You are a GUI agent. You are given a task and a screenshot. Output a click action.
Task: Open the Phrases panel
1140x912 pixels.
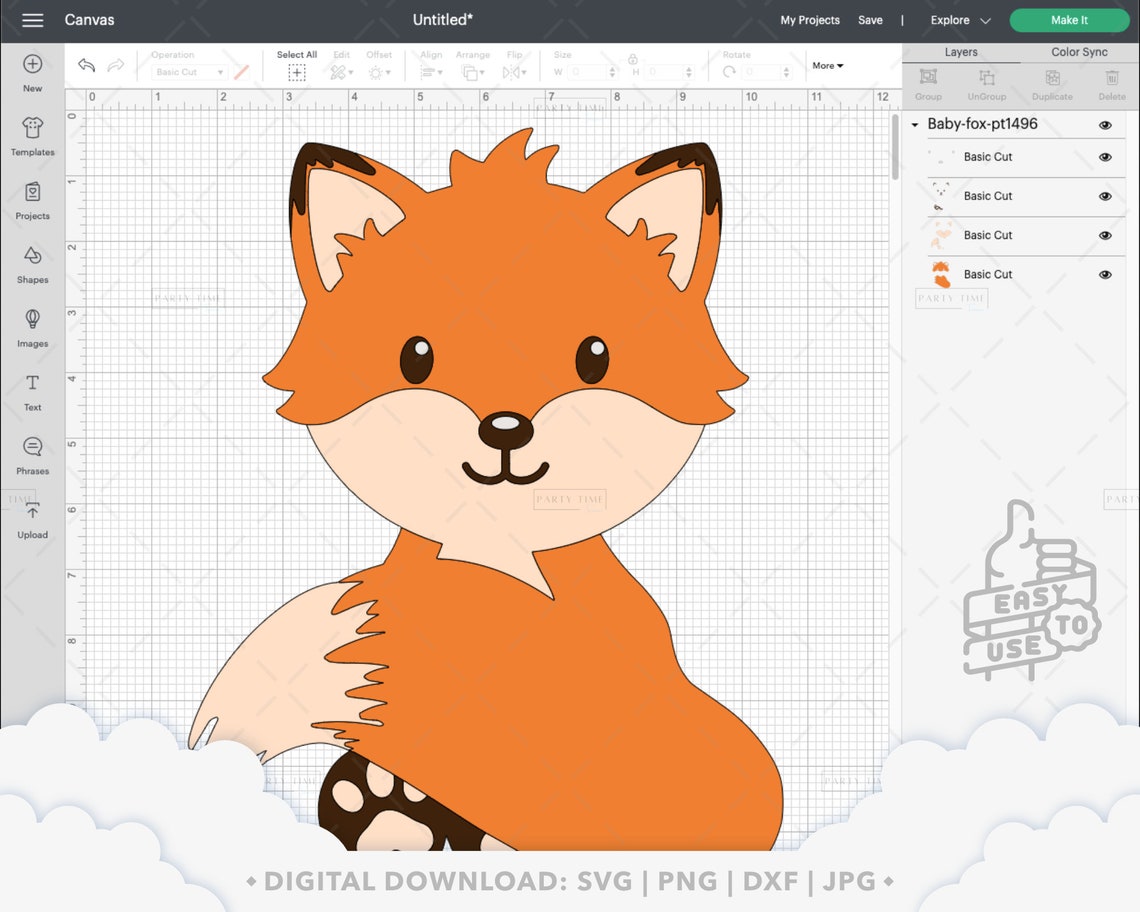point(32,455)
